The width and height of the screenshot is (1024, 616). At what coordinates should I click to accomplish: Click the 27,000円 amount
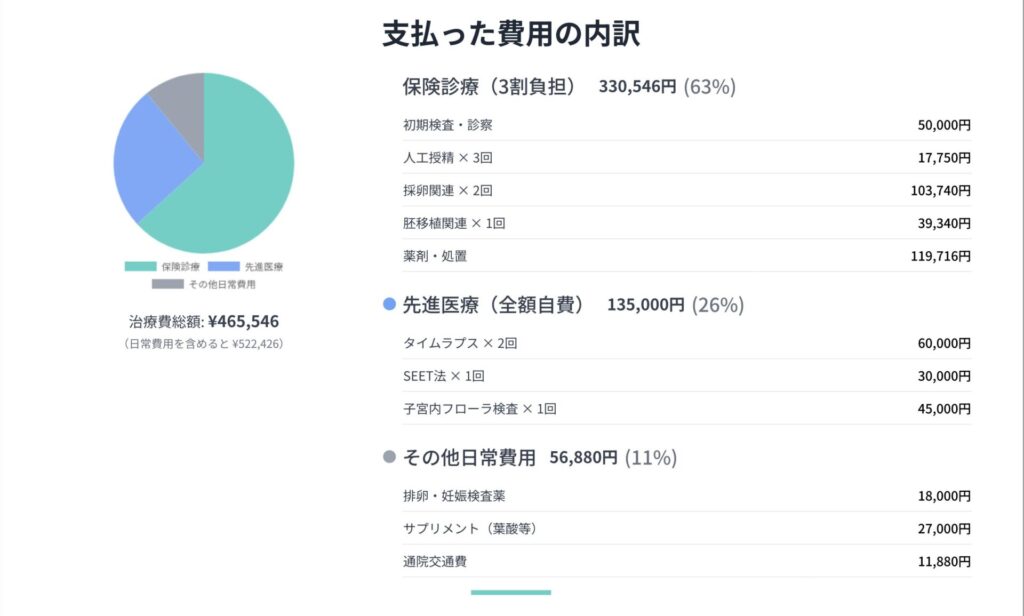pyautogui.click(x=944, y=529)
